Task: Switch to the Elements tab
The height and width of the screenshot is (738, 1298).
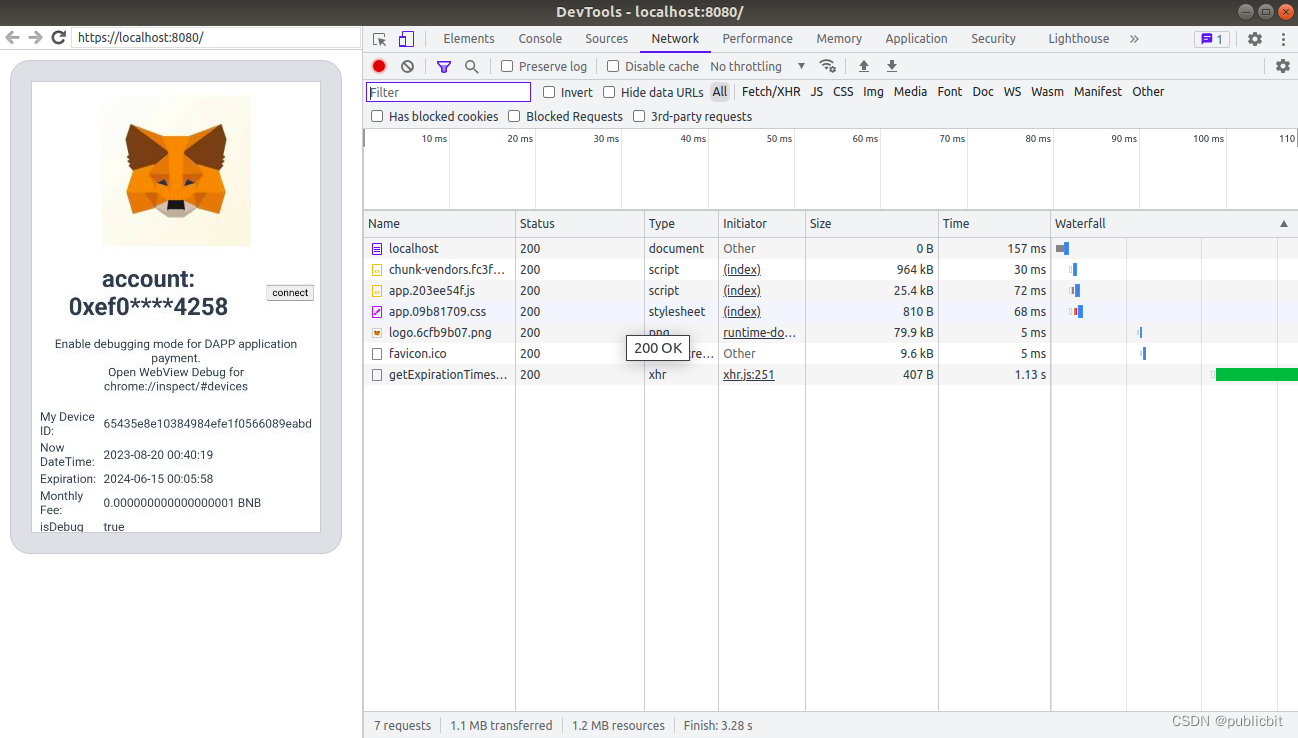Action: (x=469, y=39)
